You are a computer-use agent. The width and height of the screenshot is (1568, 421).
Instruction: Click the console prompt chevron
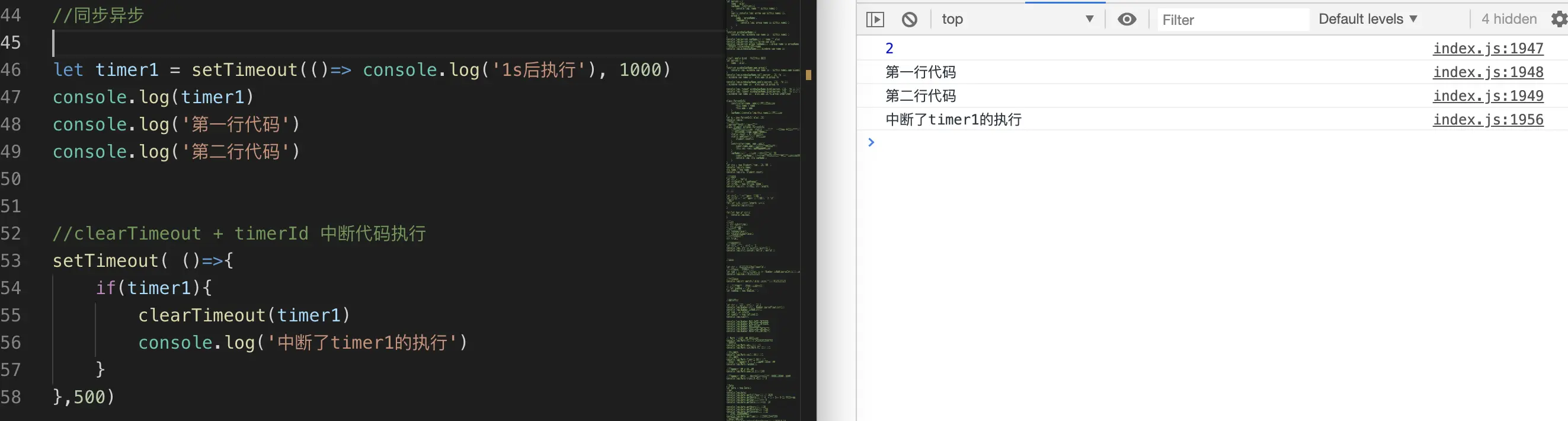[x=871, y=142]
